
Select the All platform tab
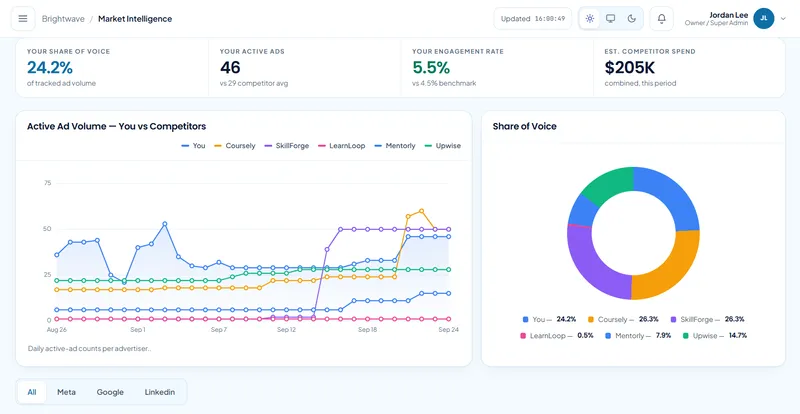pos(32,392)
